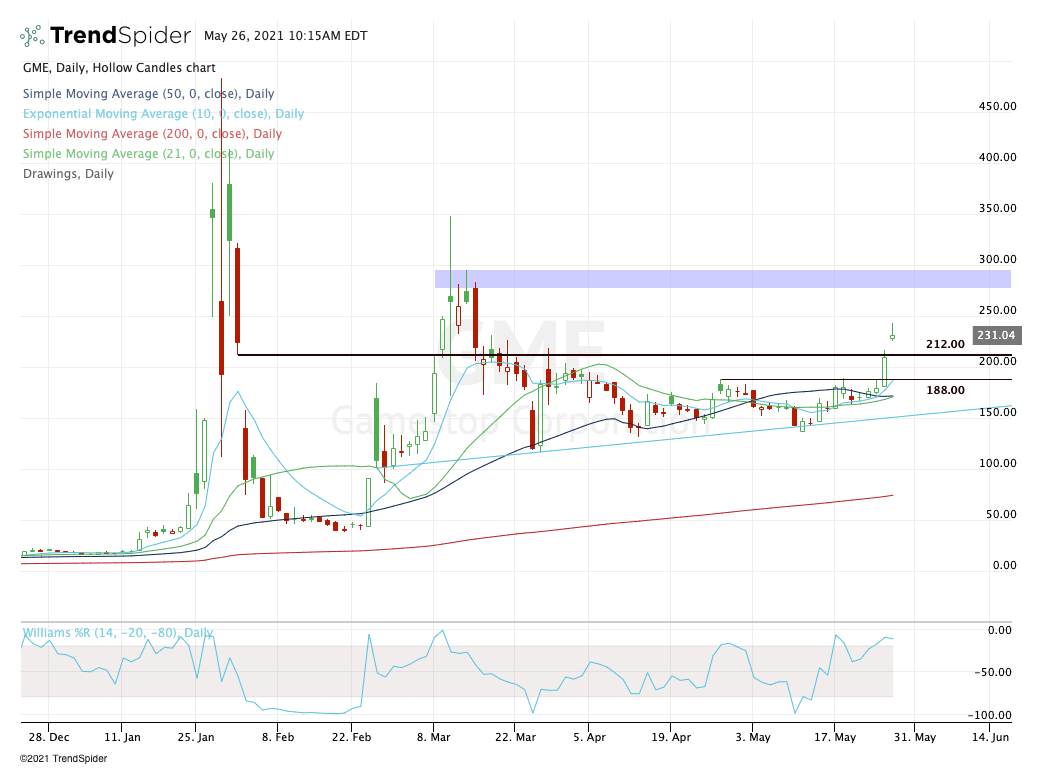The width and height of the screenshot is (1042, 768).
Task: Click the 300.00 price axis label
Action: point(997,259)
